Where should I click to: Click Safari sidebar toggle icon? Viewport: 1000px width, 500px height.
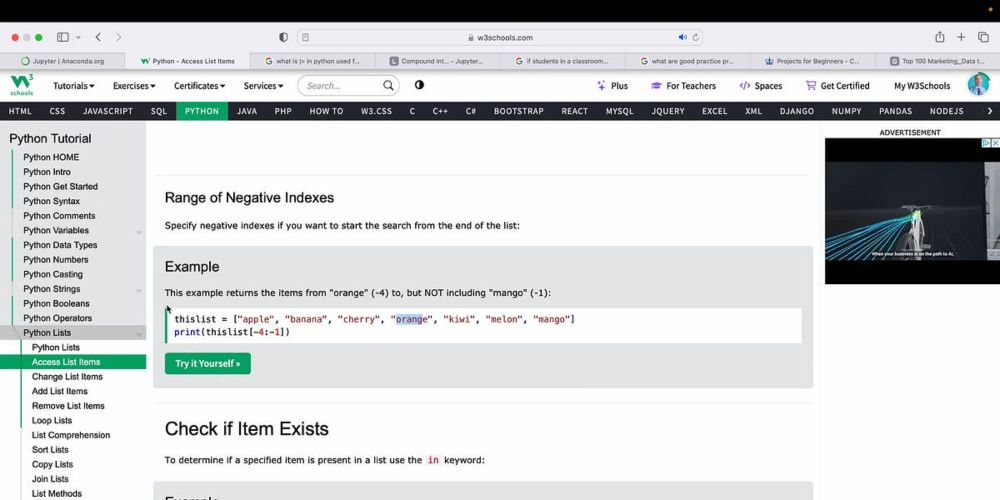[x=62, y=38]
